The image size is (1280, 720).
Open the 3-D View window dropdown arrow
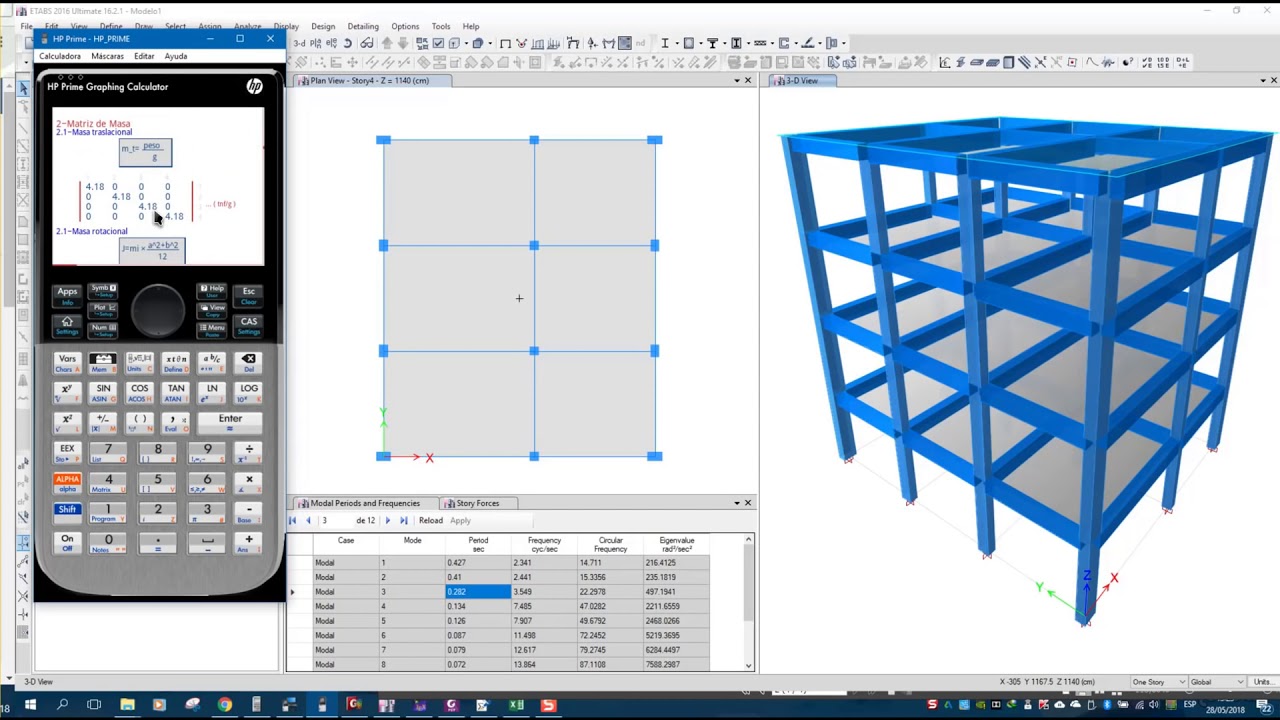1262,80
